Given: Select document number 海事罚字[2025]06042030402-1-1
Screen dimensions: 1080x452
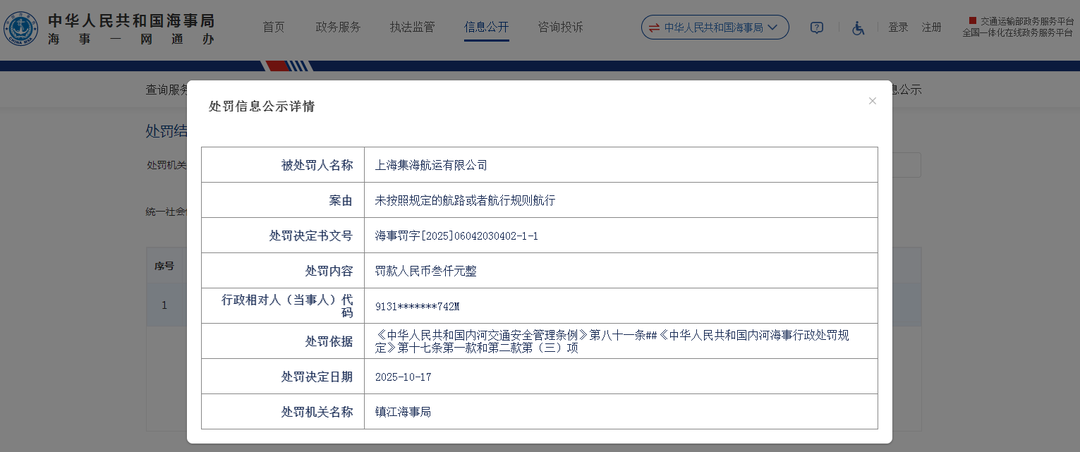Looking at the screenshot, I should (456, 236).
